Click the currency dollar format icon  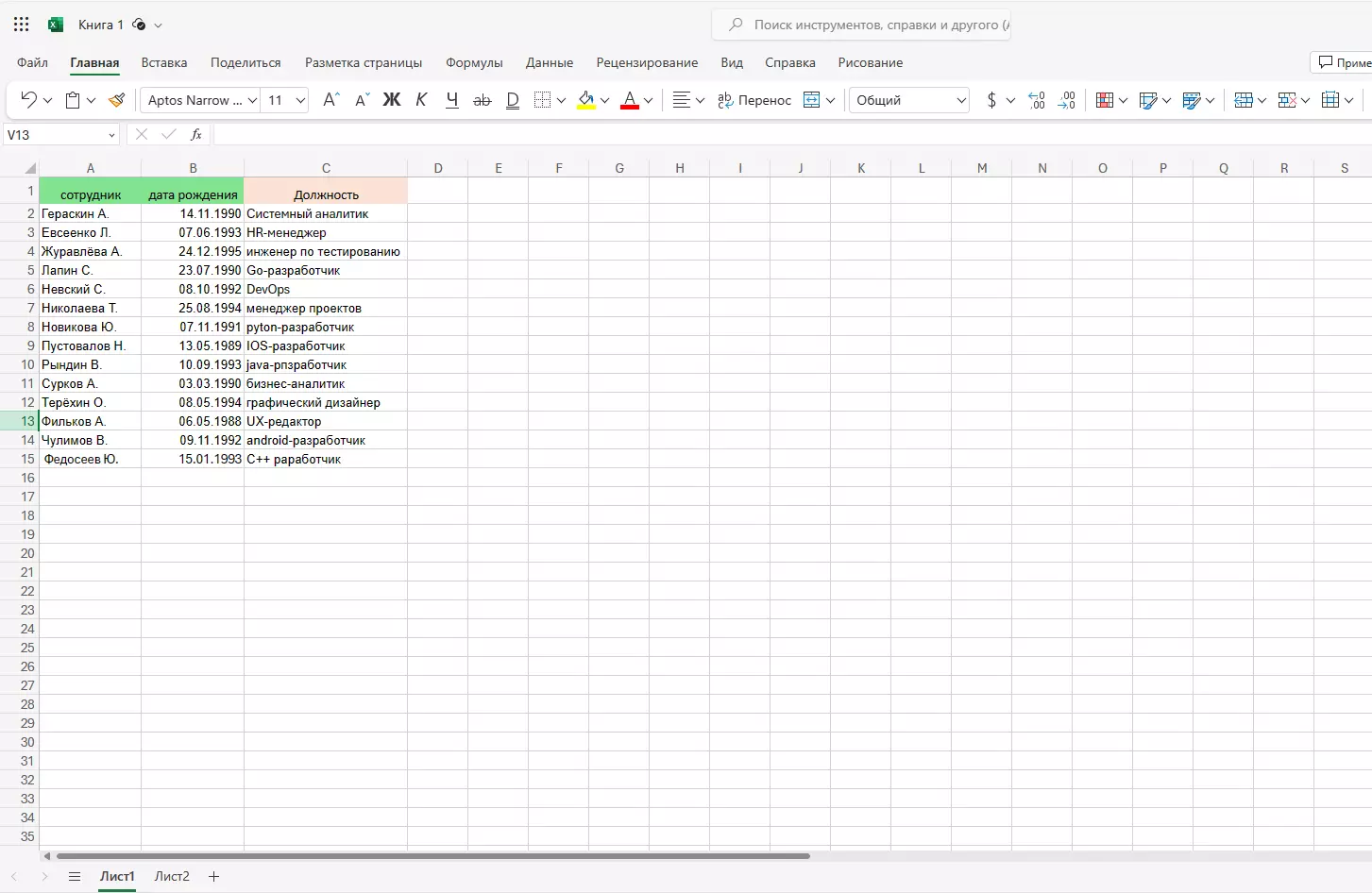[x=991, y=100]
